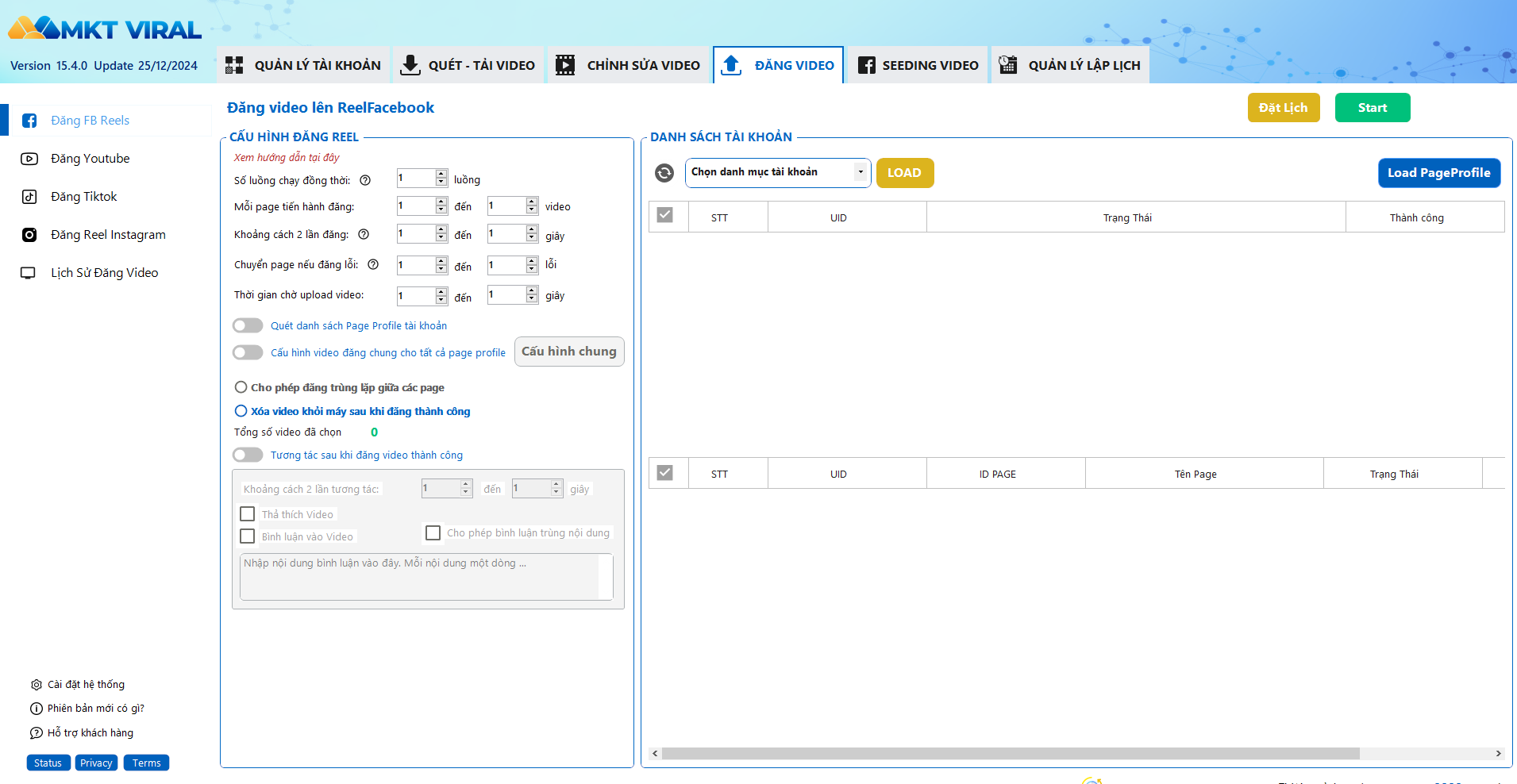This screenshot has width=1517, height=784.
Task: Click the upload icon on Đăng Video
Action: pos(732,65)
